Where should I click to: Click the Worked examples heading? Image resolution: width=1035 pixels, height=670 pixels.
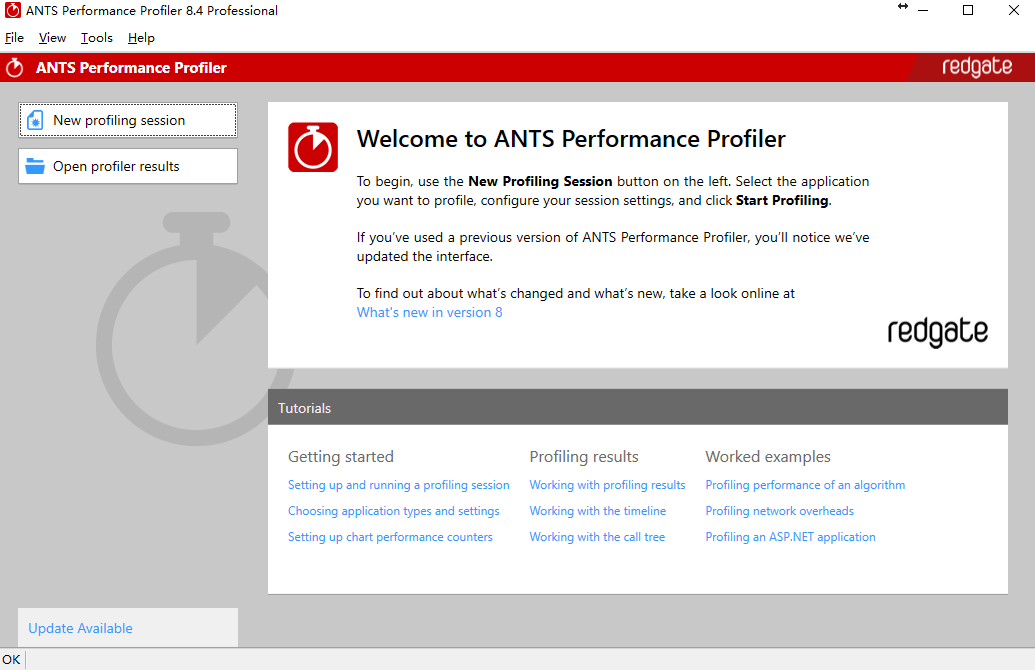tap(768, 457)
